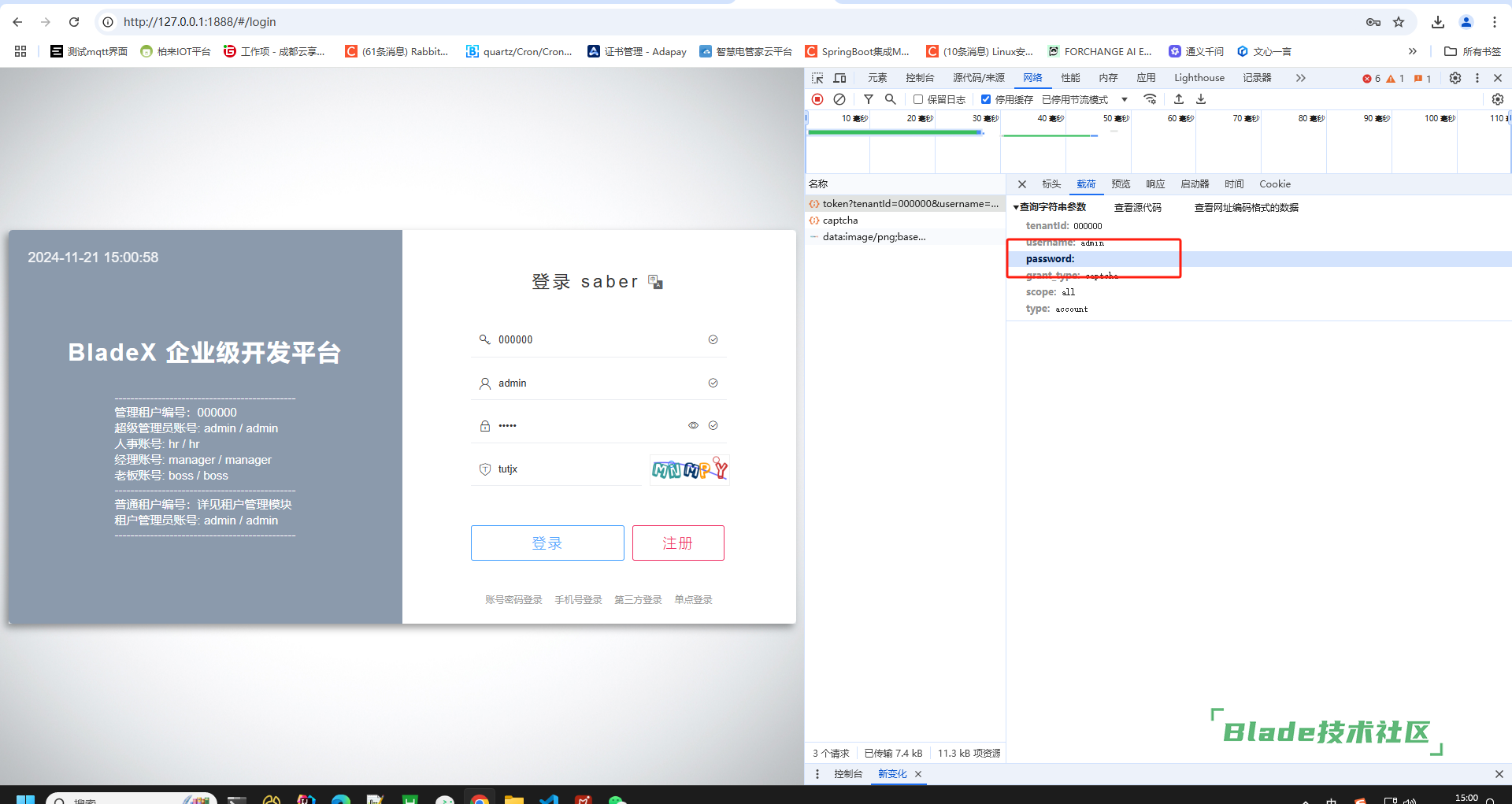Open browser downloads icon
This screenshot has height=804, width=1512.
point(1438,22)
